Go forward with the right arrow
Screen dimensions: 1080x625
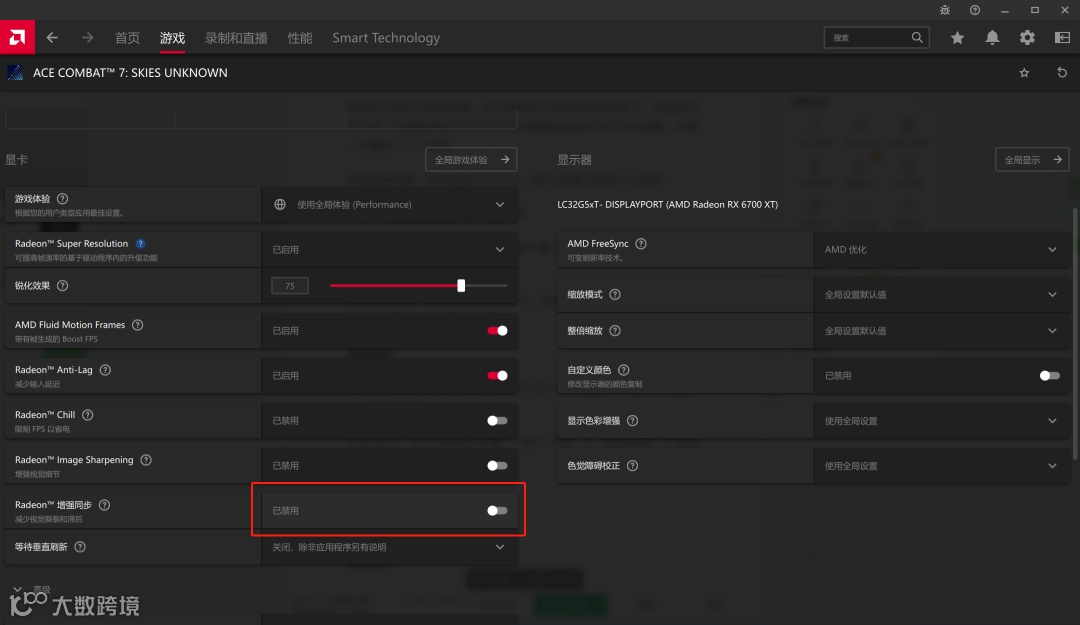87,38
